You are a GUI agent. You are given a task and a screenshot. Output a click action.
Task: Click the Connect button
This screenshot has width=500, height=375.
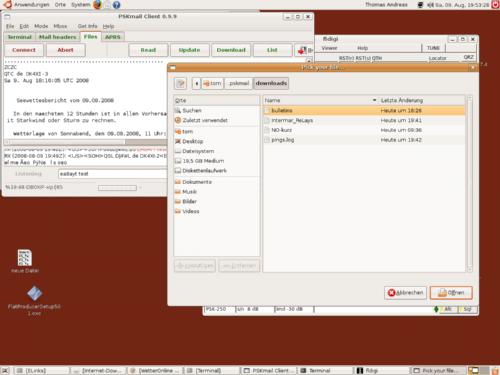(24, 50)
